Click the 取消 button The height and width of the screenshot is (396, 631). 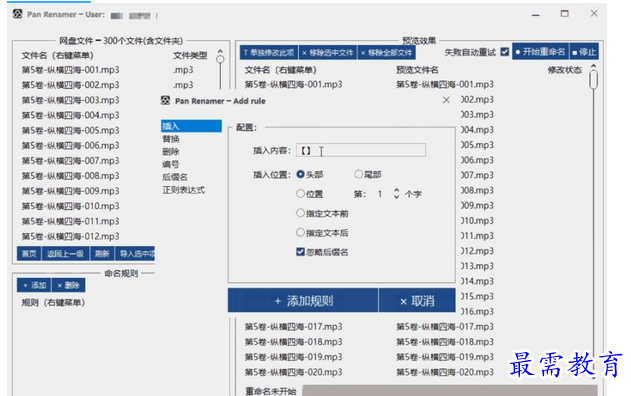coord(417,301)
